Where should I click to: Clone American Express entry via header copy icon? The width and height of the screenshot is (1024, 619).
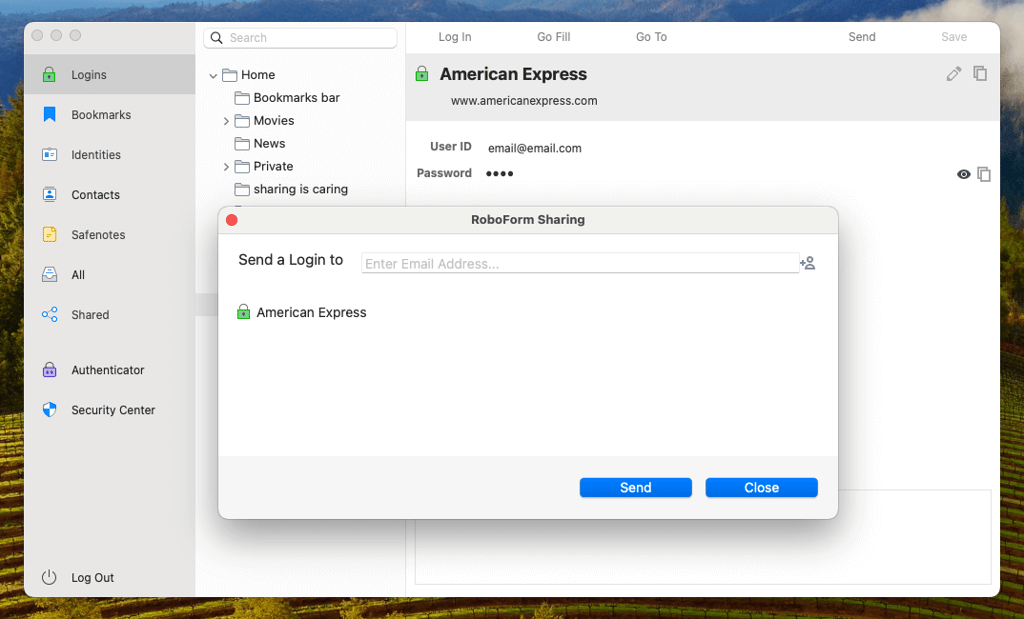(980, 74)
